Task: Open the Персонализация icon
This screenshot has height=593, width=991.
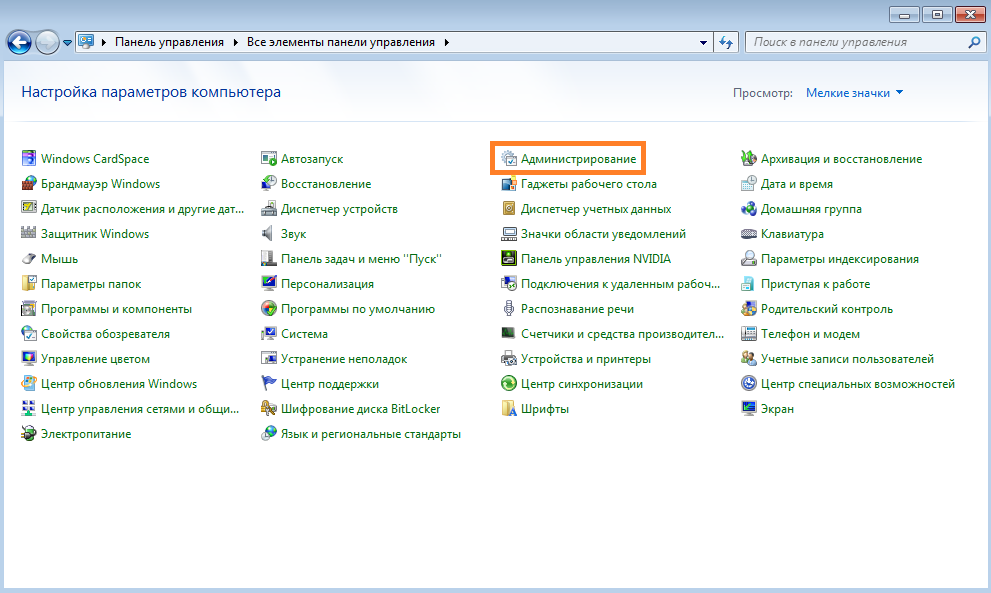Action: tap(269, 283)
